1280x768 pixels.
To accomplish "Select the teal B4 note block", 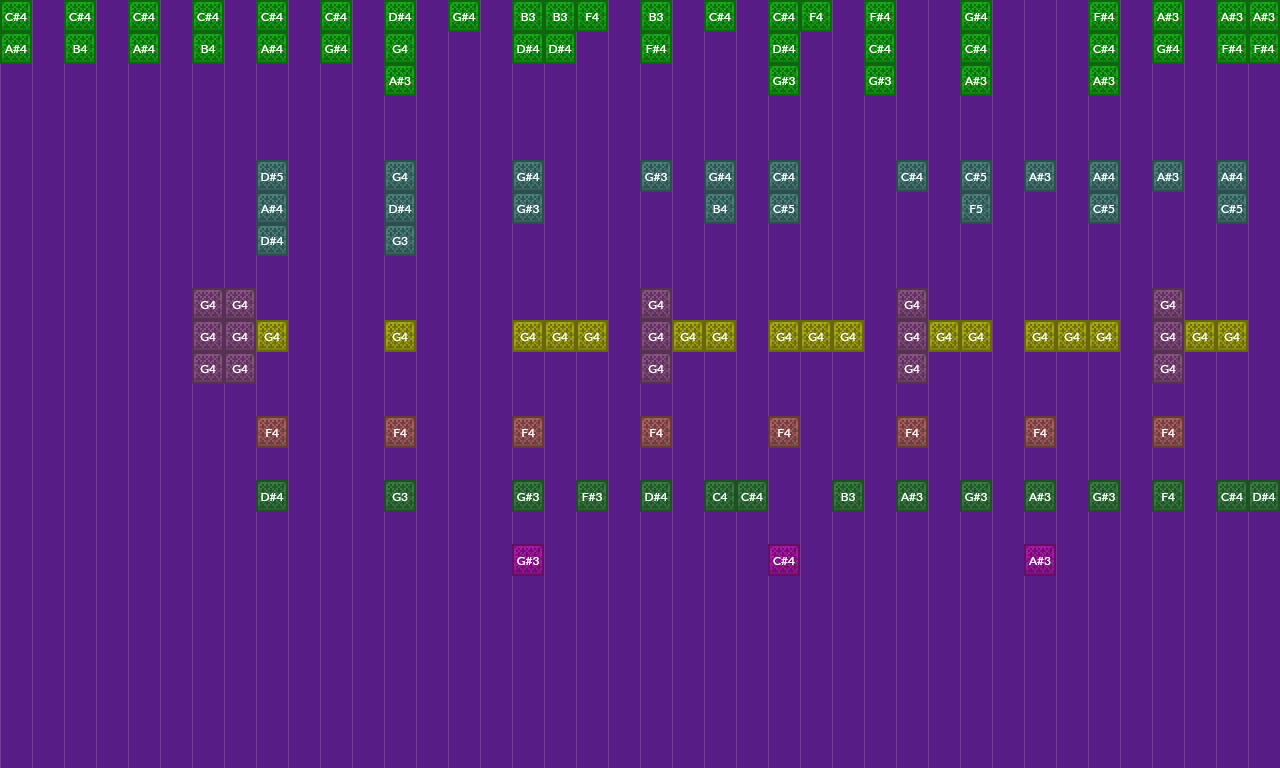I will (x=720, y=209).
